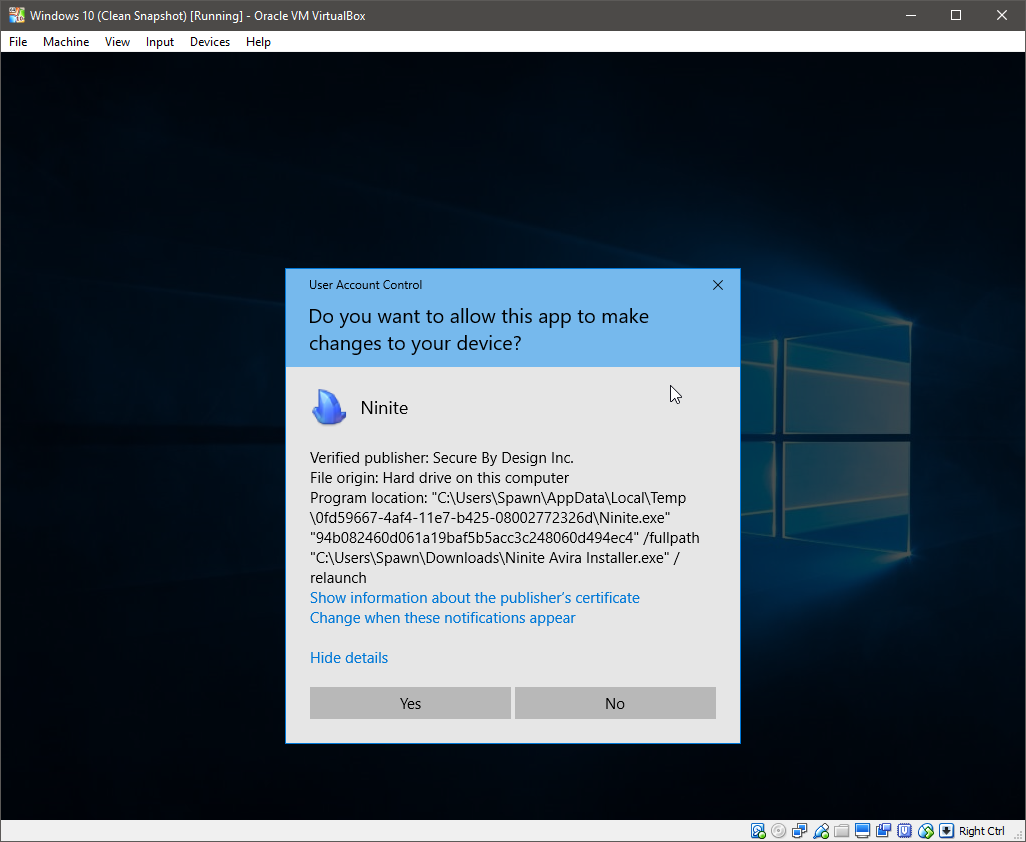
Task: Show information about the publisher's certificate
Action: tap(474, 598)
